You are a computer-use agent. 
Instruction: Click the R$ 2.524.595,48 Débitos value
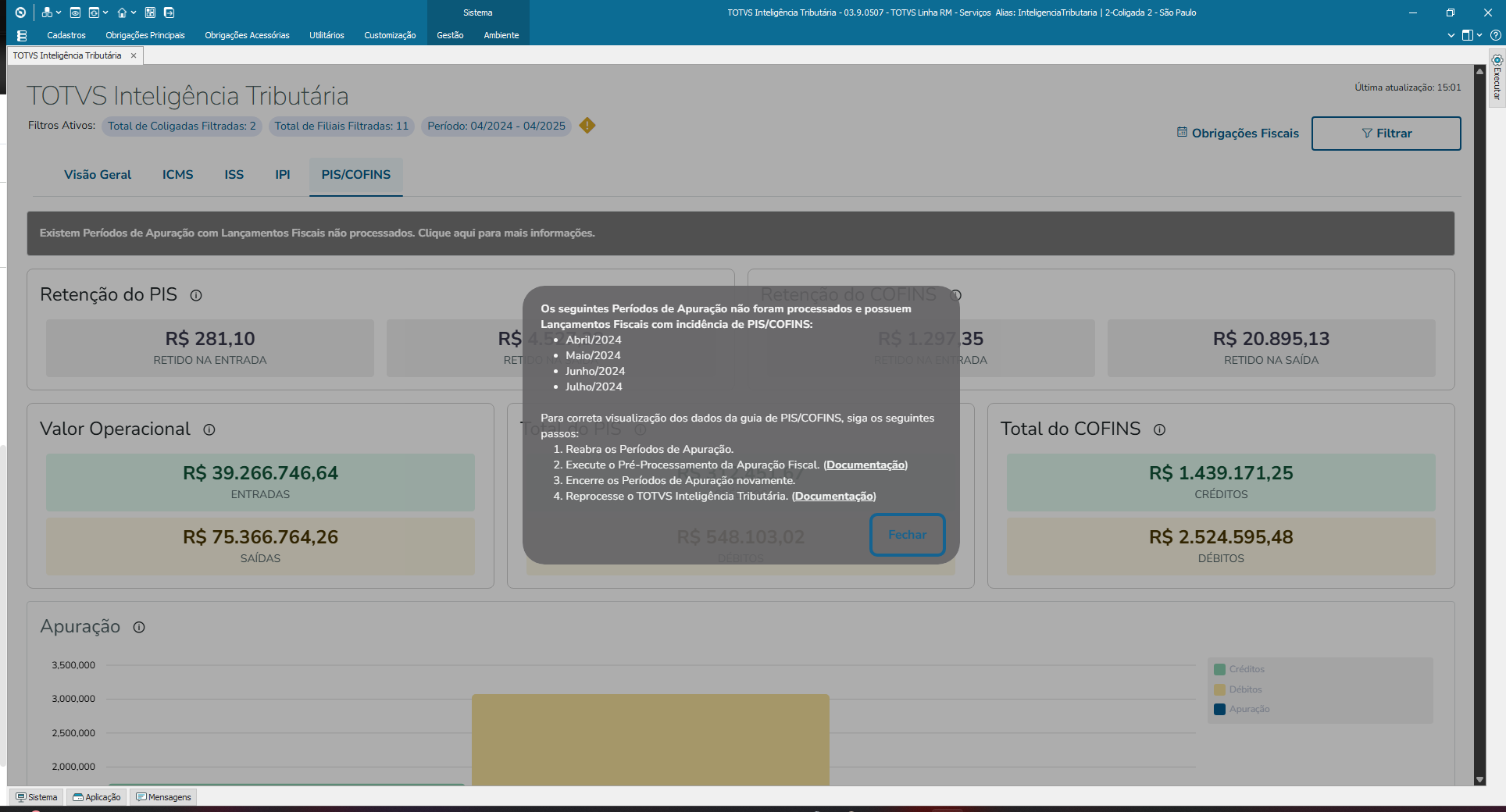tap(1221, 537)
